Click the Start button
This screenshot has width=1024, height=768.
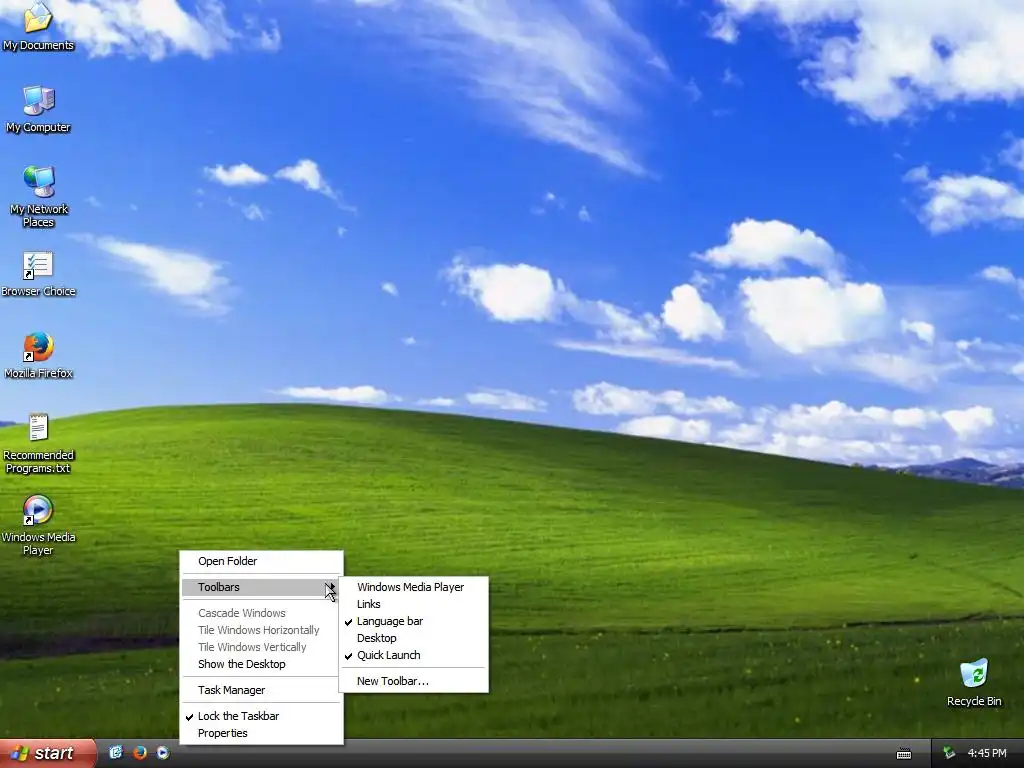pyautogui.click(x=47, y=753)
